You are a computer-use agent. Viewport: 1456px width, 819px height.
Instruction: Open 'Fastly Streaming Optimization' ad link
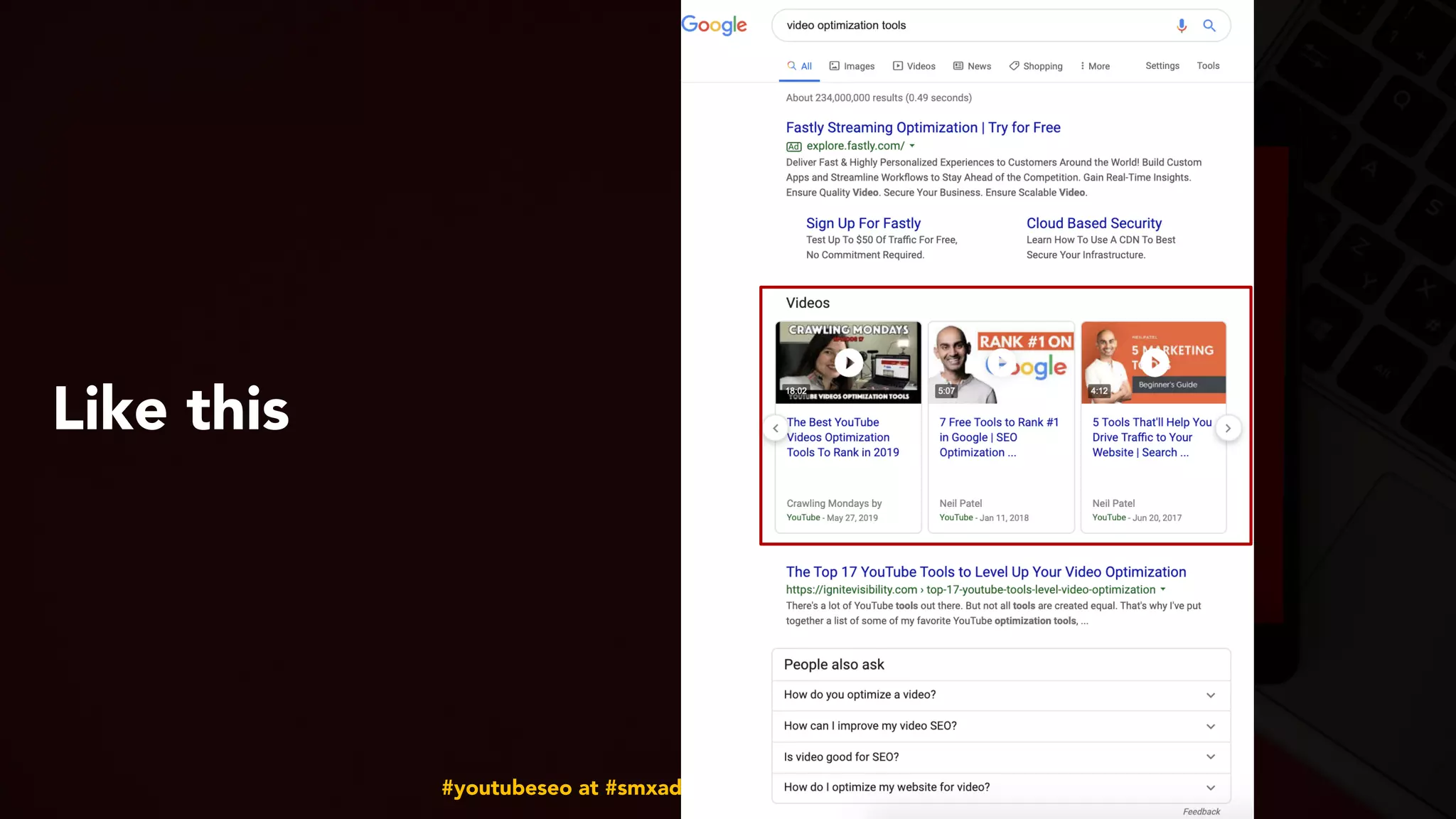point(923,127)
